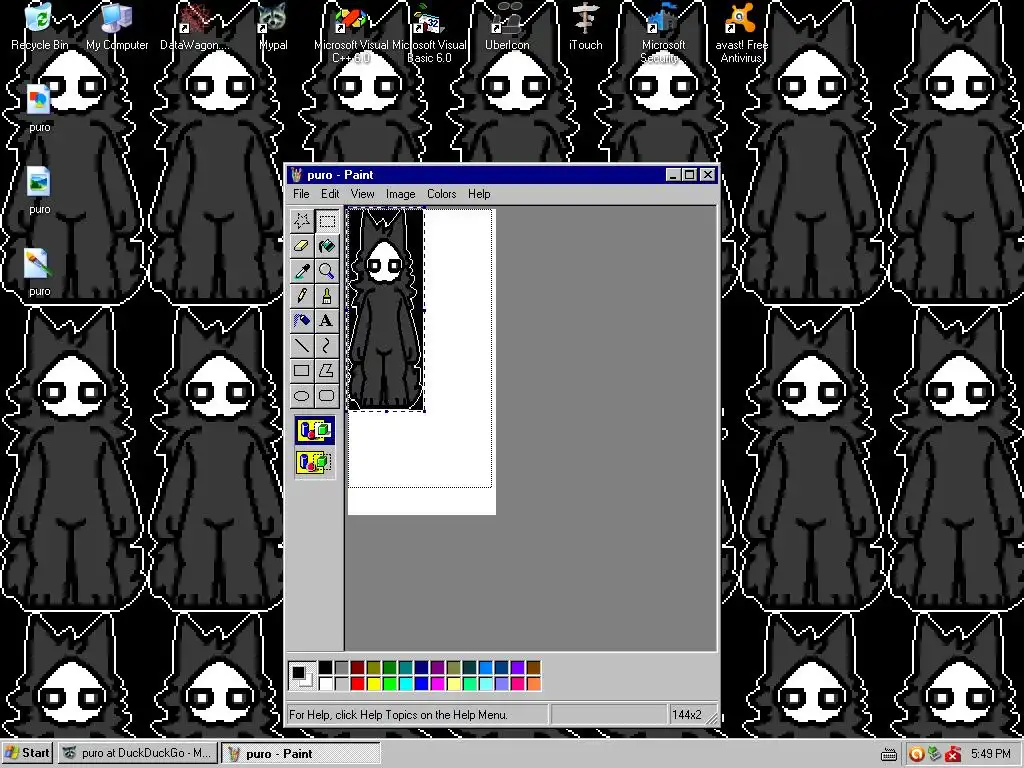Viewport: 1024px width, 768px height.
Task: Open the File menu in Paint
Action: (x=301, y=194)
